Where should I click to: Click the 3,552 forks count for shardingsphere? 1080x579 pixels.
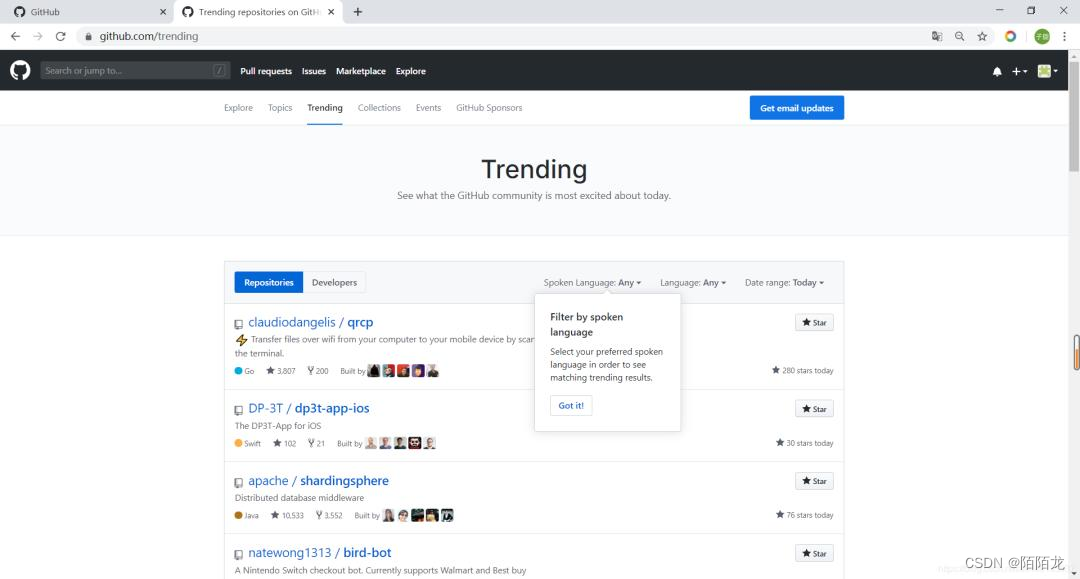click(x=329, y=515)
